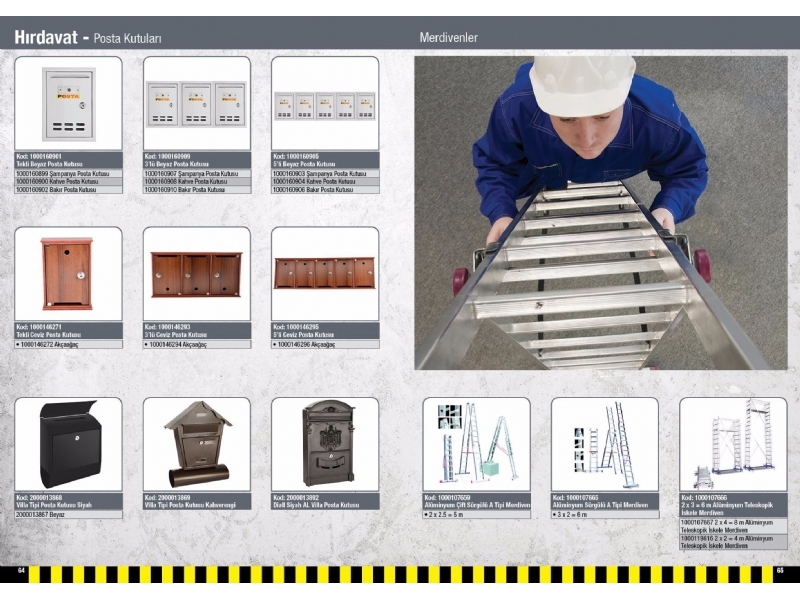800x600 pixels.
Task: Click the large worker carrying ladder photo
Action: (600, 212)
